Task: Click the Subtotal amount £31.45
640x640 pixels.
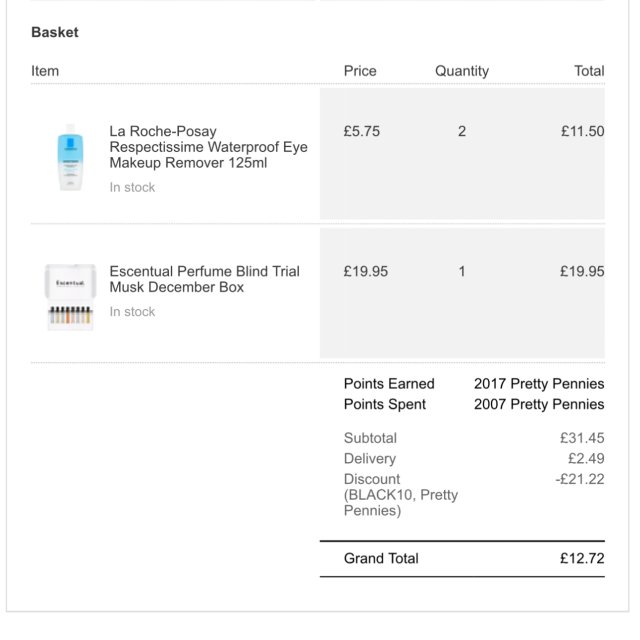Action: click(x=582, y=438)
